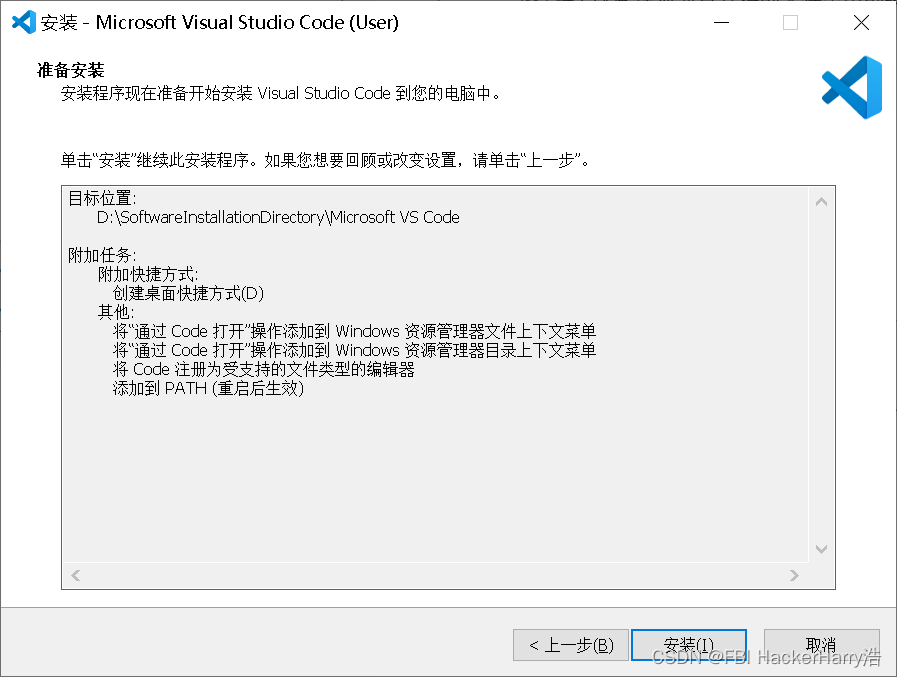This screenshot has height=677, width=897.
Task: Click the summary box scroll down arrow
Action: tap(821, 549)
